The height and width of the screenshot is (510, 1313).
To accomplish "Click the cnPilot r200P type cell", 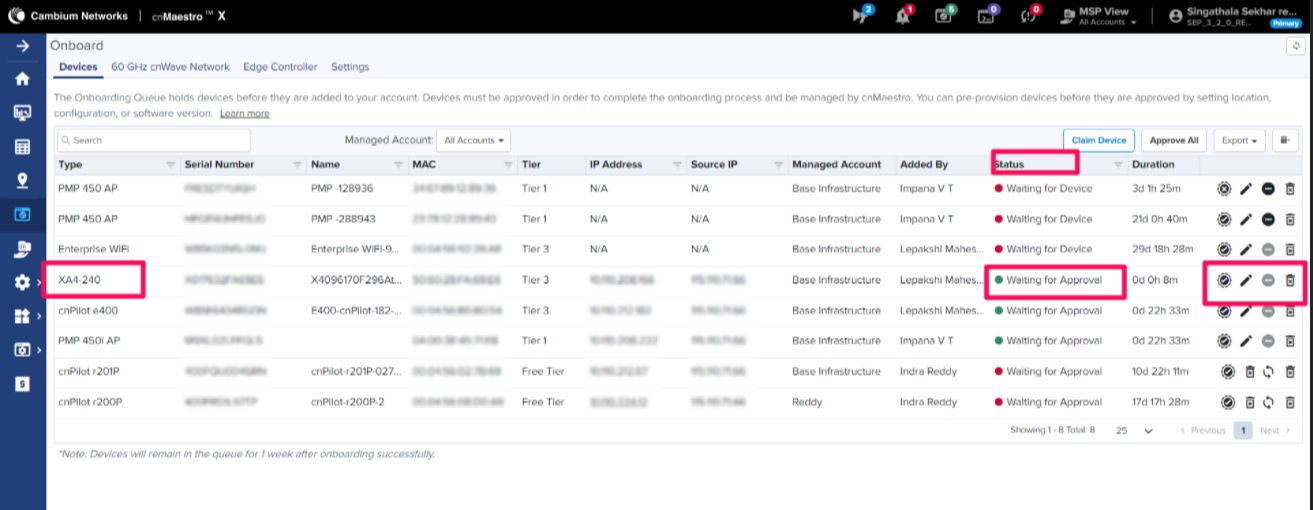I will click(x=89, y=402).
